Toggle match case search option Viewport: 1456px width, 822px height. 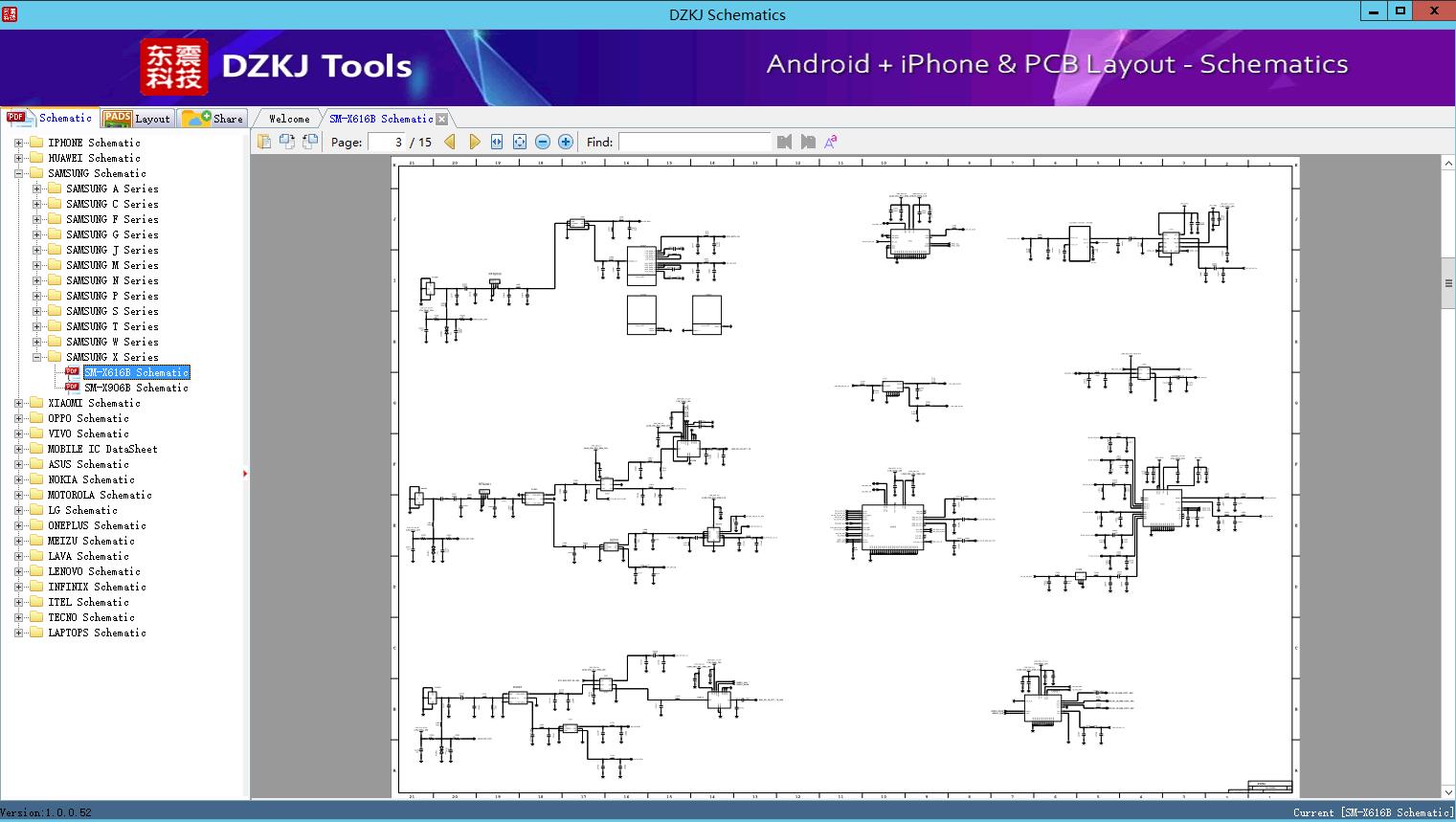[831, 142]
